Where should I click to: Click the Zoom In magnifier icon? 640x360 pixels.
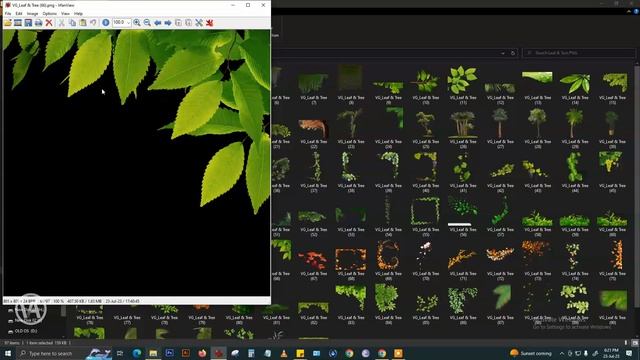[x=137, y=23]
